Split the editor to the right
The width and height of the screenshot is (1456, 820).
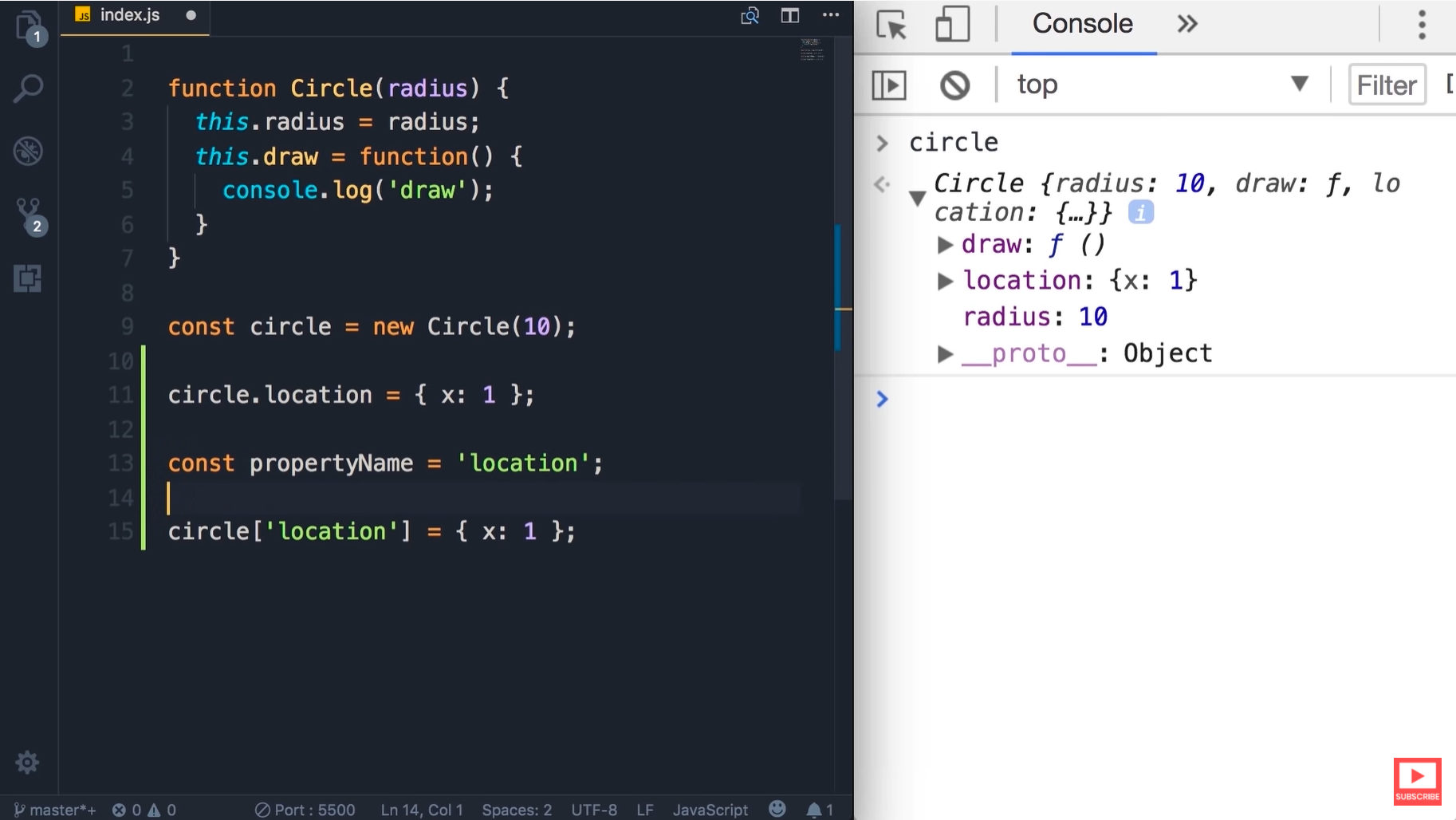tap(790, 15)
